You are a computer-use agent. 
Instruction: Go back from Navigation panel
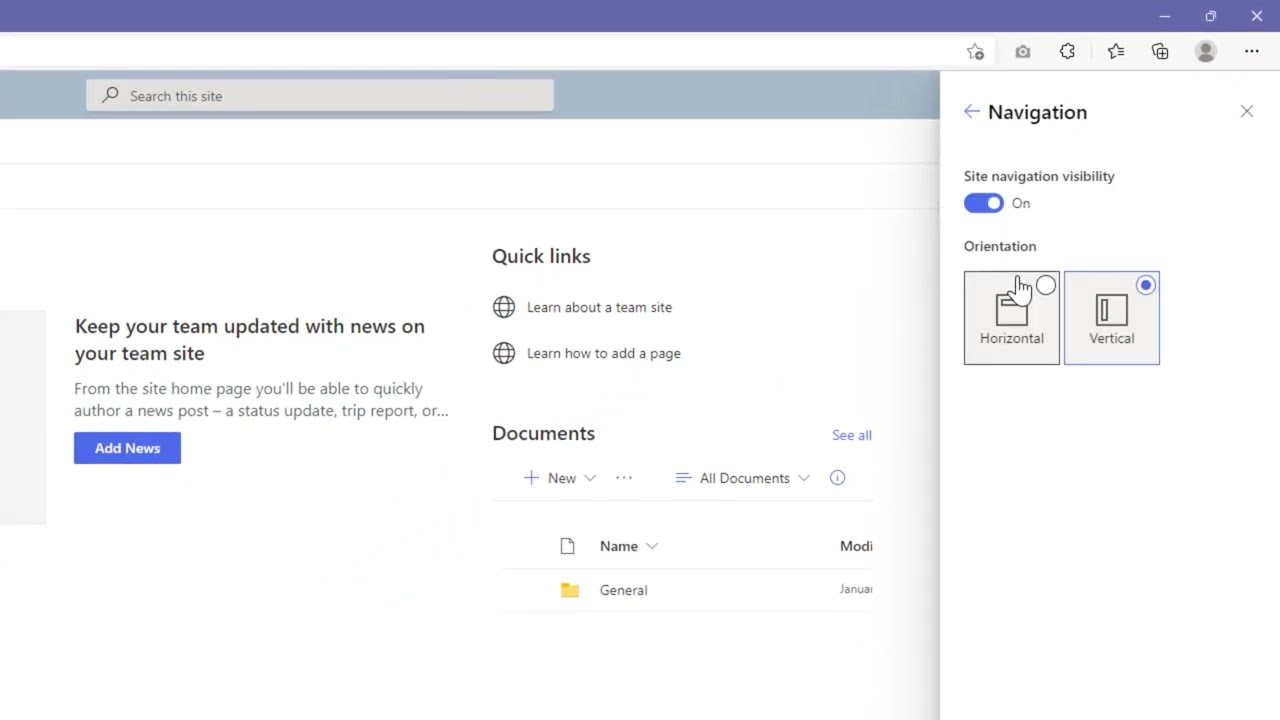(972, 112)
